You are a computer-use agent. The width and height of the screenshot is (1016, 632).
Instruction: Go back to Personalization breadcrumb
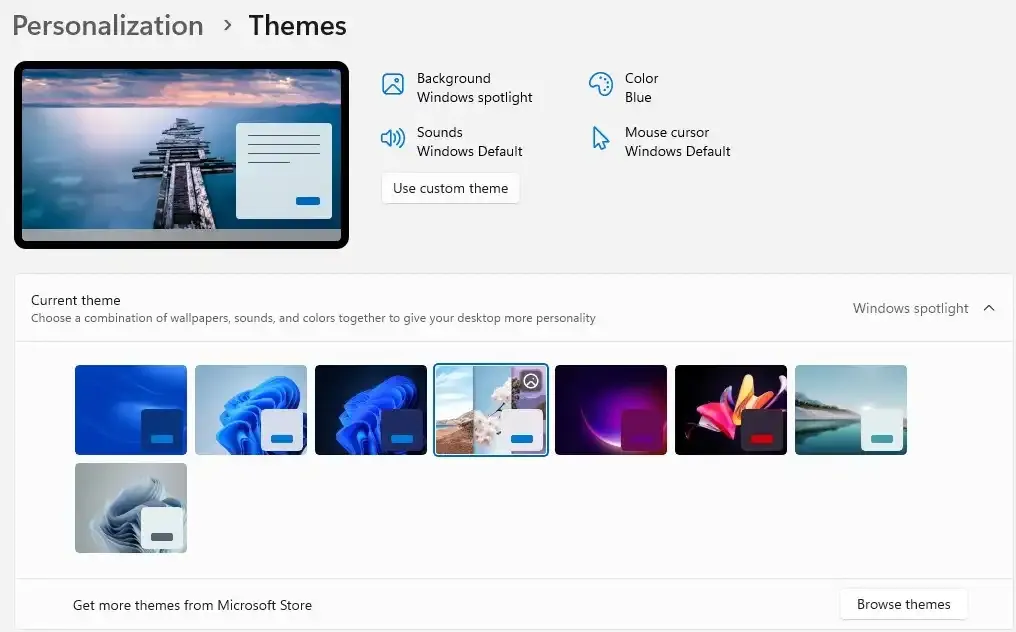point(108,26)
